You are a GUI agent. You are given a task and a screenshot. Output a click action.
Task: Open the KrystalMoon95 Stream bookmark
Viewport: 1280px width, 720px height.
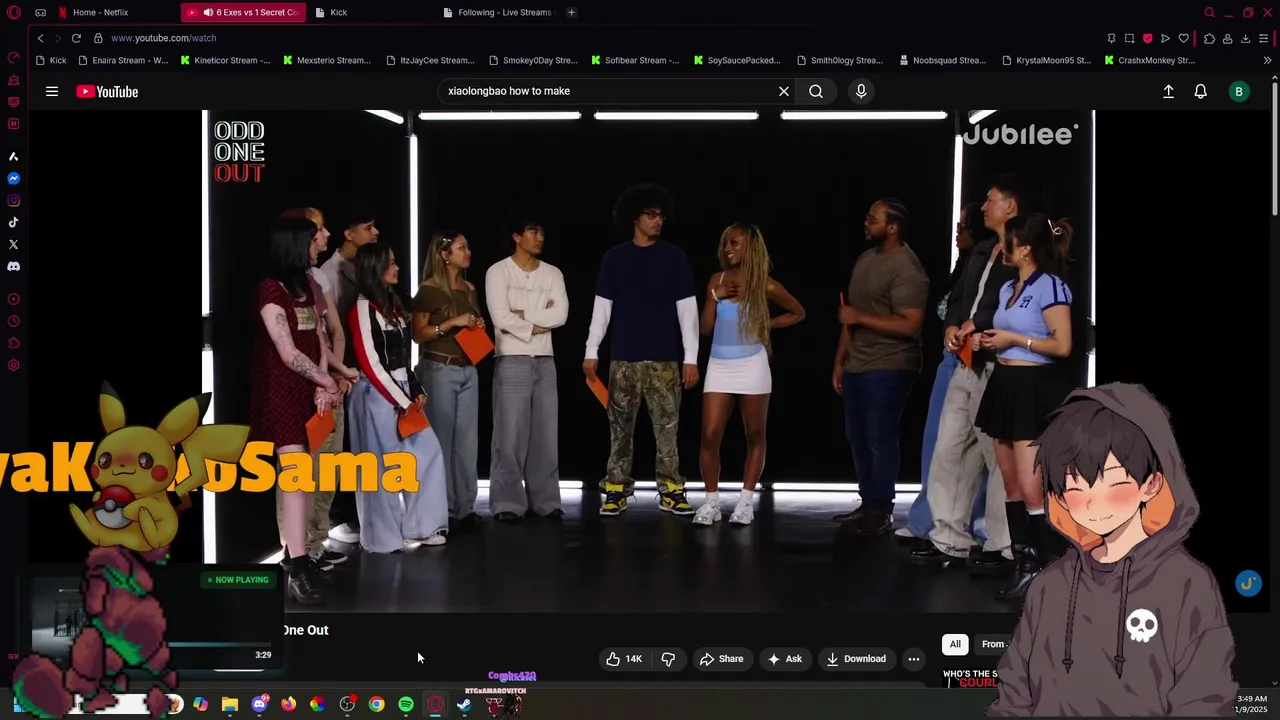(1045, 60)
